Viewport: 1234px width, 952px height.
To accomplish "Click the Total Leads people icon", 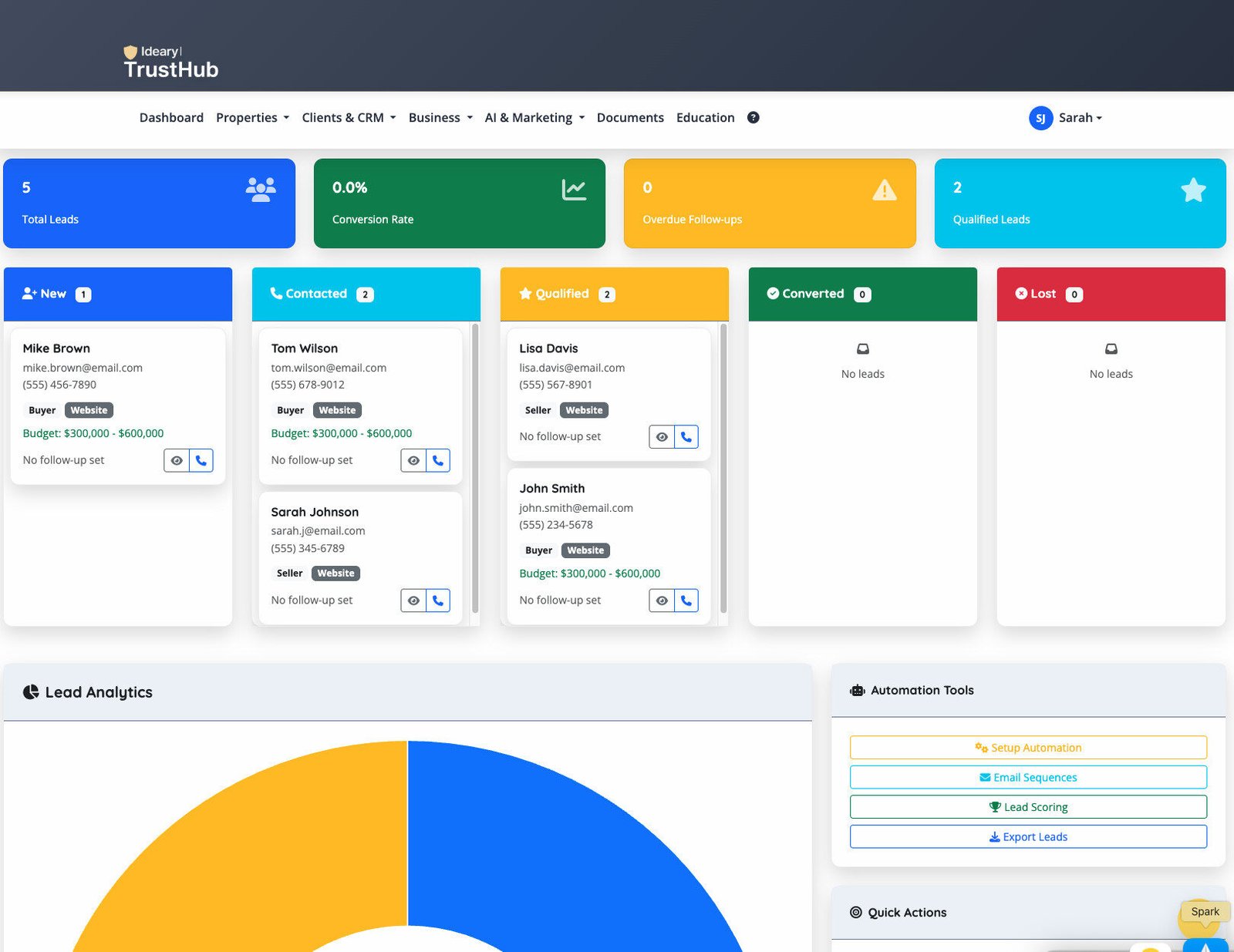I will click(x=261, y=190).
